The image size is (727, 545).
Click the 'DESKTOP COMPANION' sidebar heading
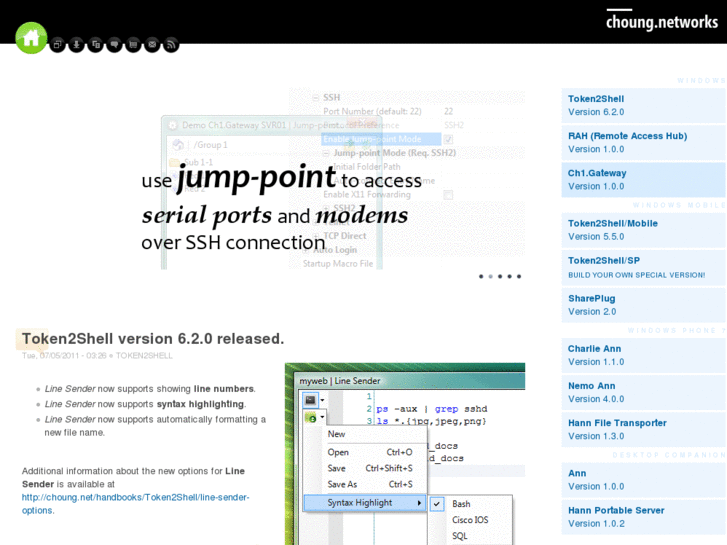[669, 455]
